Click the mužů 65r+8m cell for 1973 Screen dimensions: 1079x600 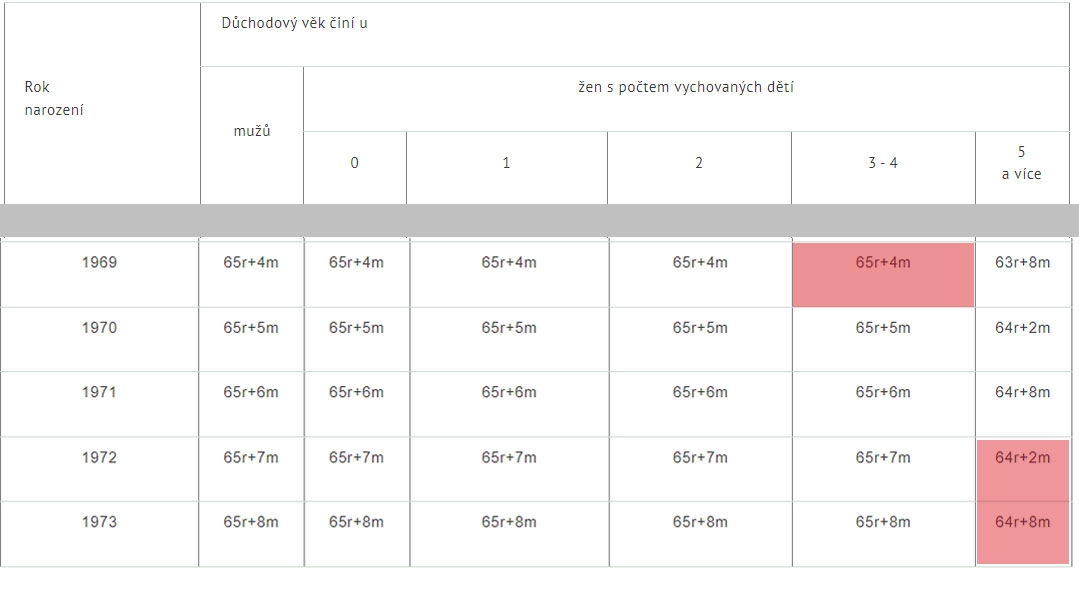pyautogui.click(x=251, y=534)
